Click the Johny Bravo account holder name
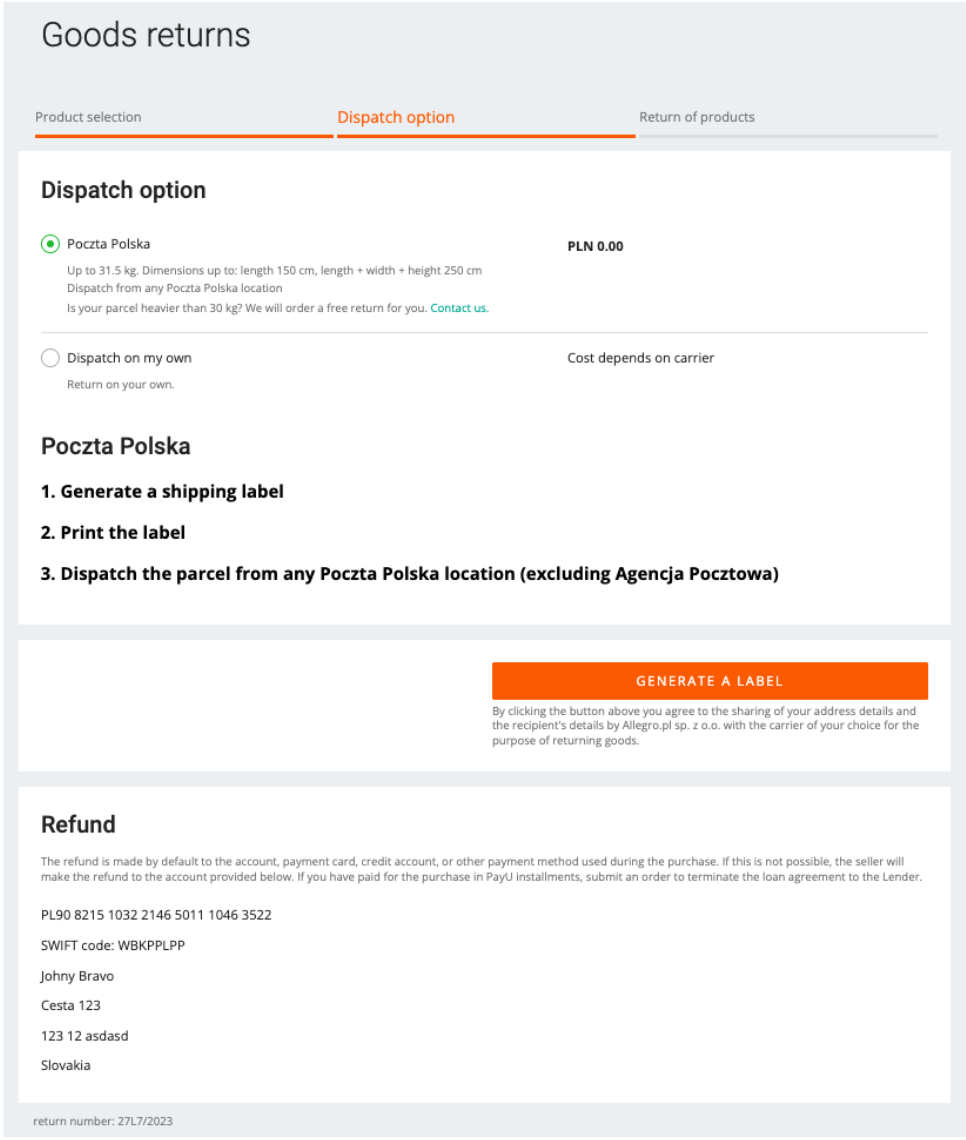The width and height of the screenshot is (966, 1140). [x=77, y=975]
